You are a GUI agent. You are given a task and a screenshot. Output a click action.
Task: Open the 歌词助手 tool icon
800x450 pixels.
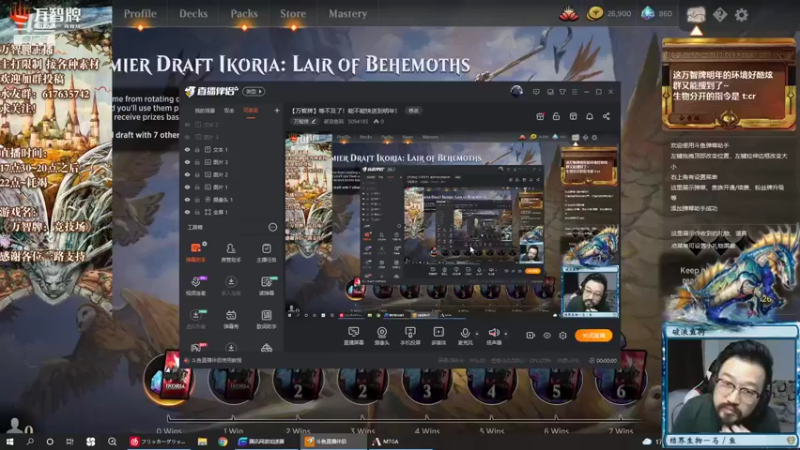click(x=266, y=319)
